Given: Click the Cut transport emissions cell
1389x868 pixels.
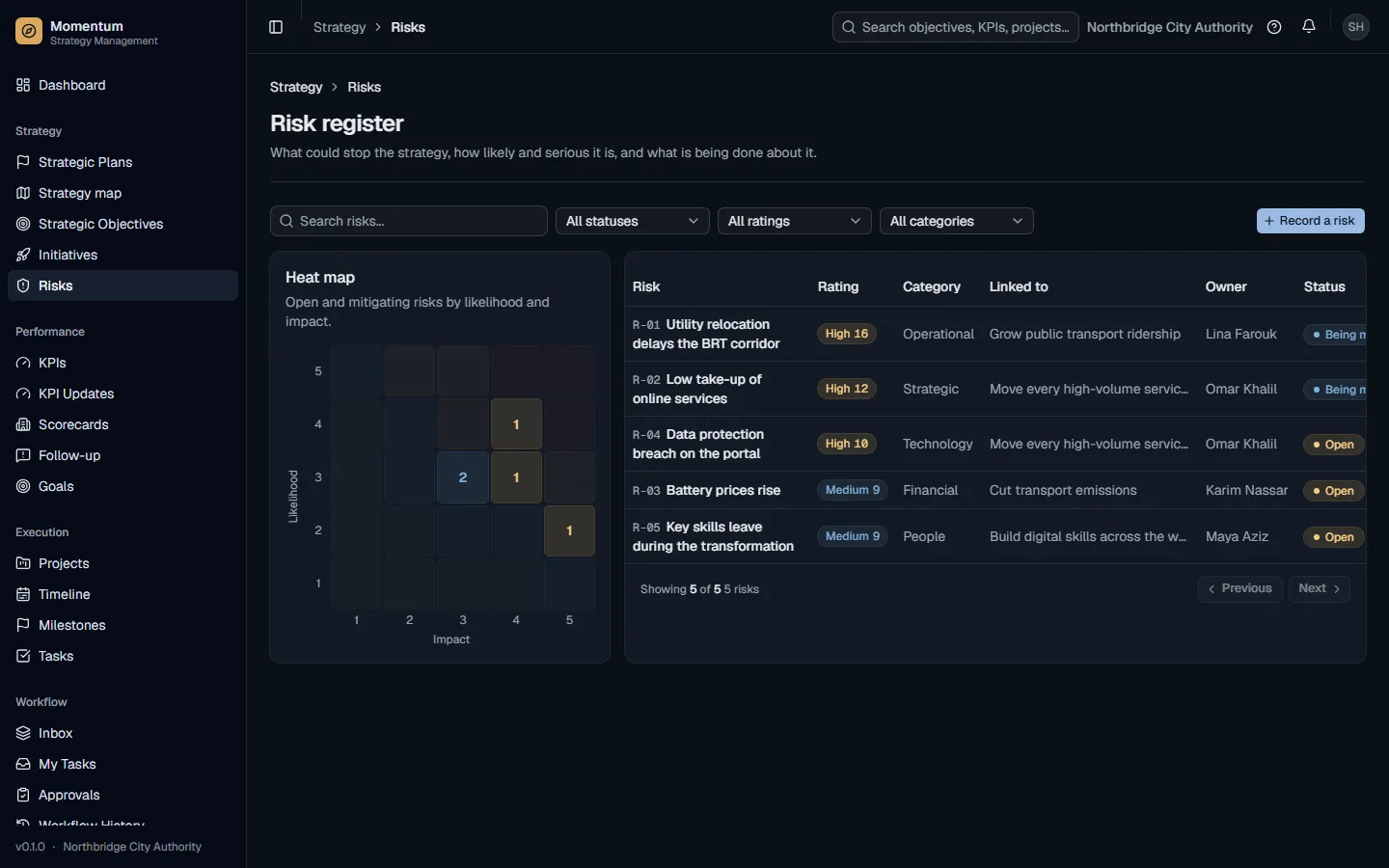Looking at the screenshot, I should (x=1063, y=490).
